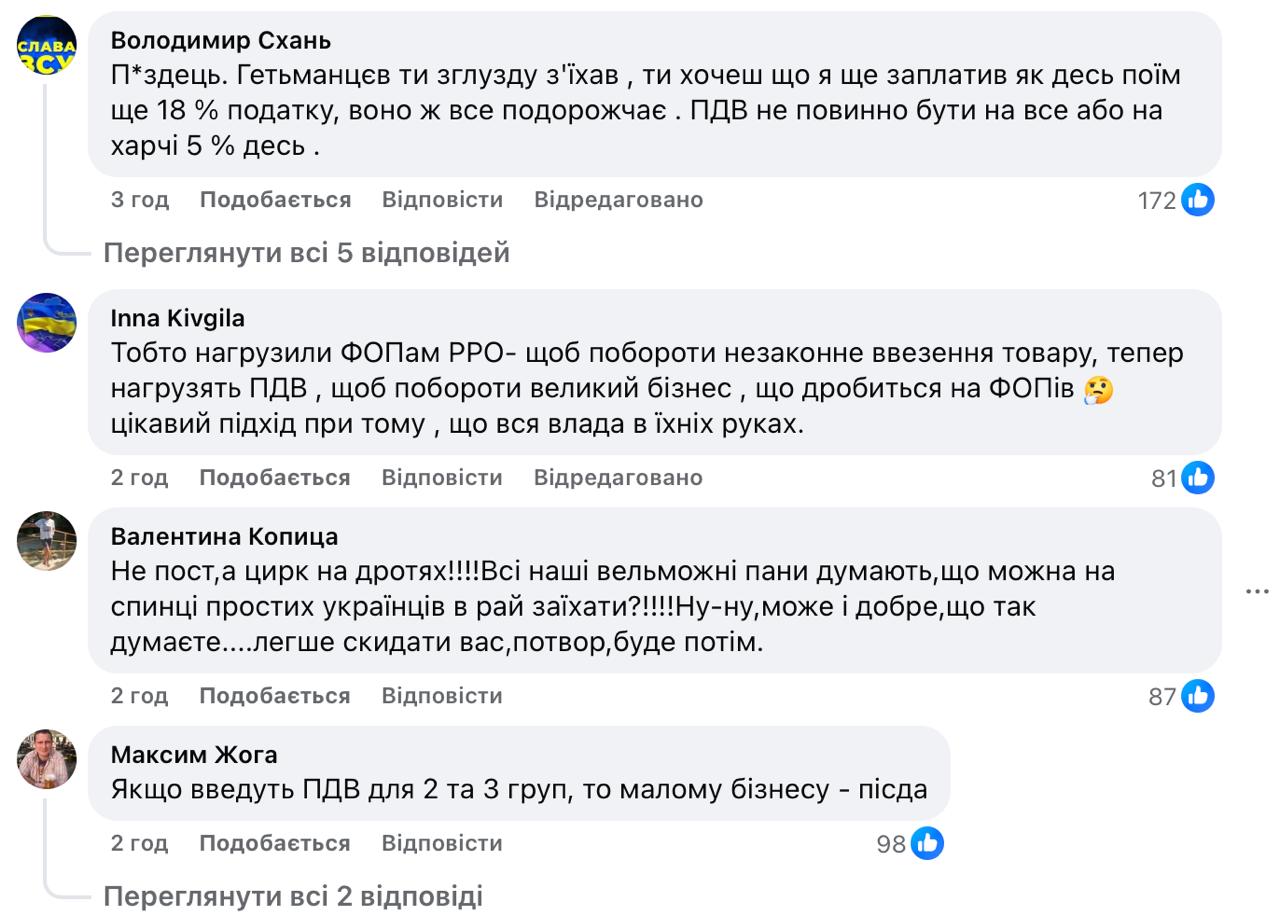Open Inna Kivgila profile avatar
Viewport: 1280px width, 916px height.
pyautogui.click(x=47, y=323)
